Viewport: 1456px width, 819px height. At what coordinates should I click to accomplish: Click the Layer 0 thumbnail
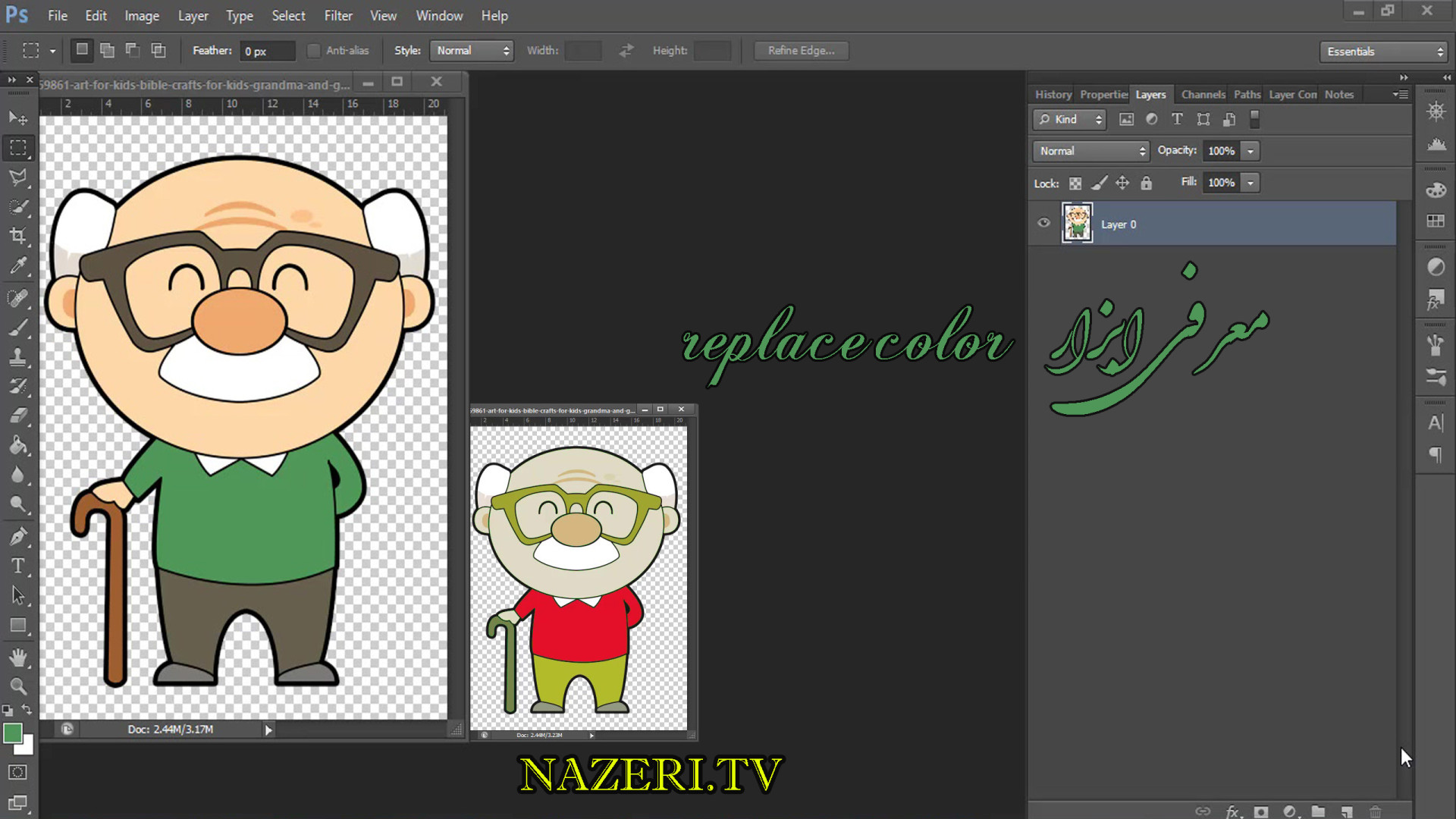pos(1077,223)
